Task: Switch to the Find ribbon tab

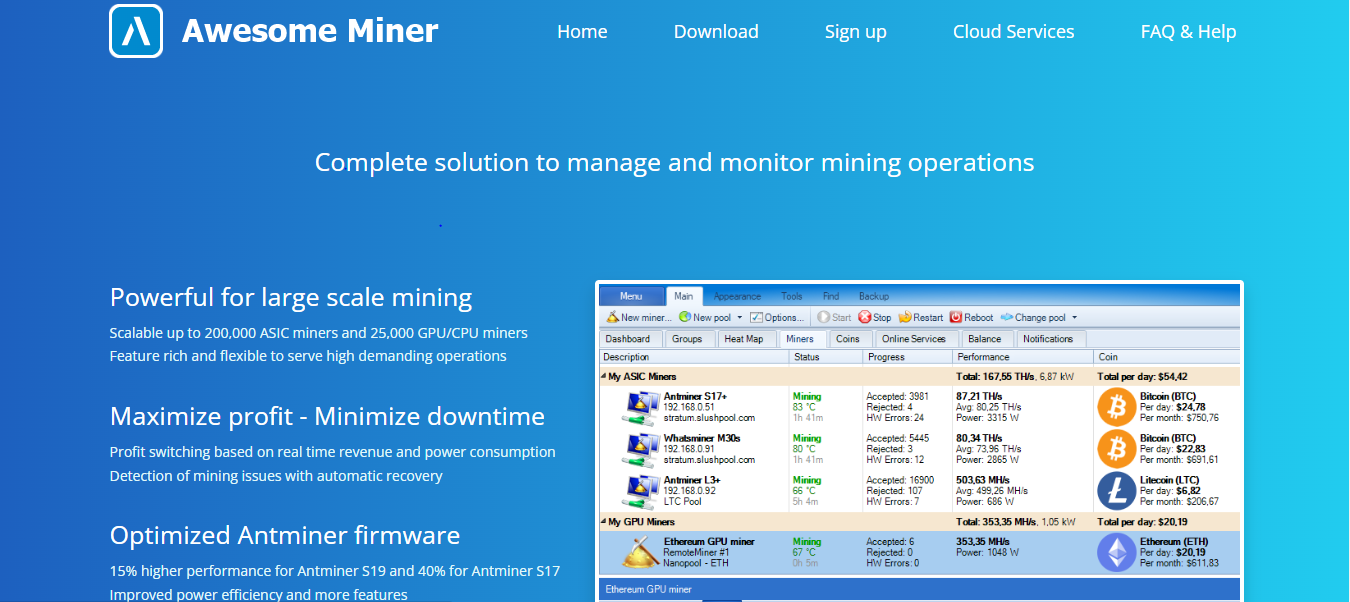Action: click(831, 296)
